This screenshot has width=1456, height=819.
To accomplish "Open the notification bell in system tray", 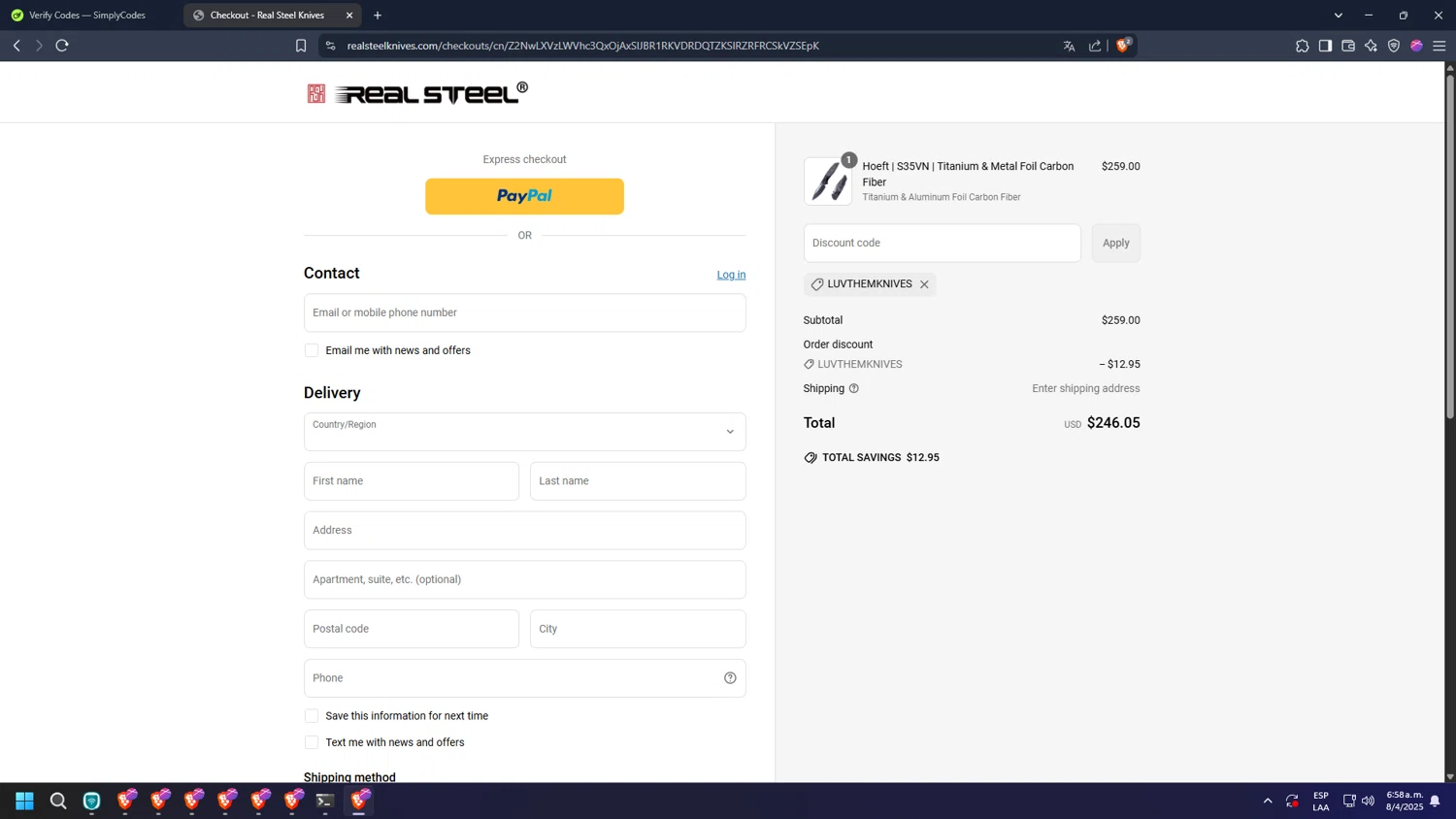I will pos(1435,801).
